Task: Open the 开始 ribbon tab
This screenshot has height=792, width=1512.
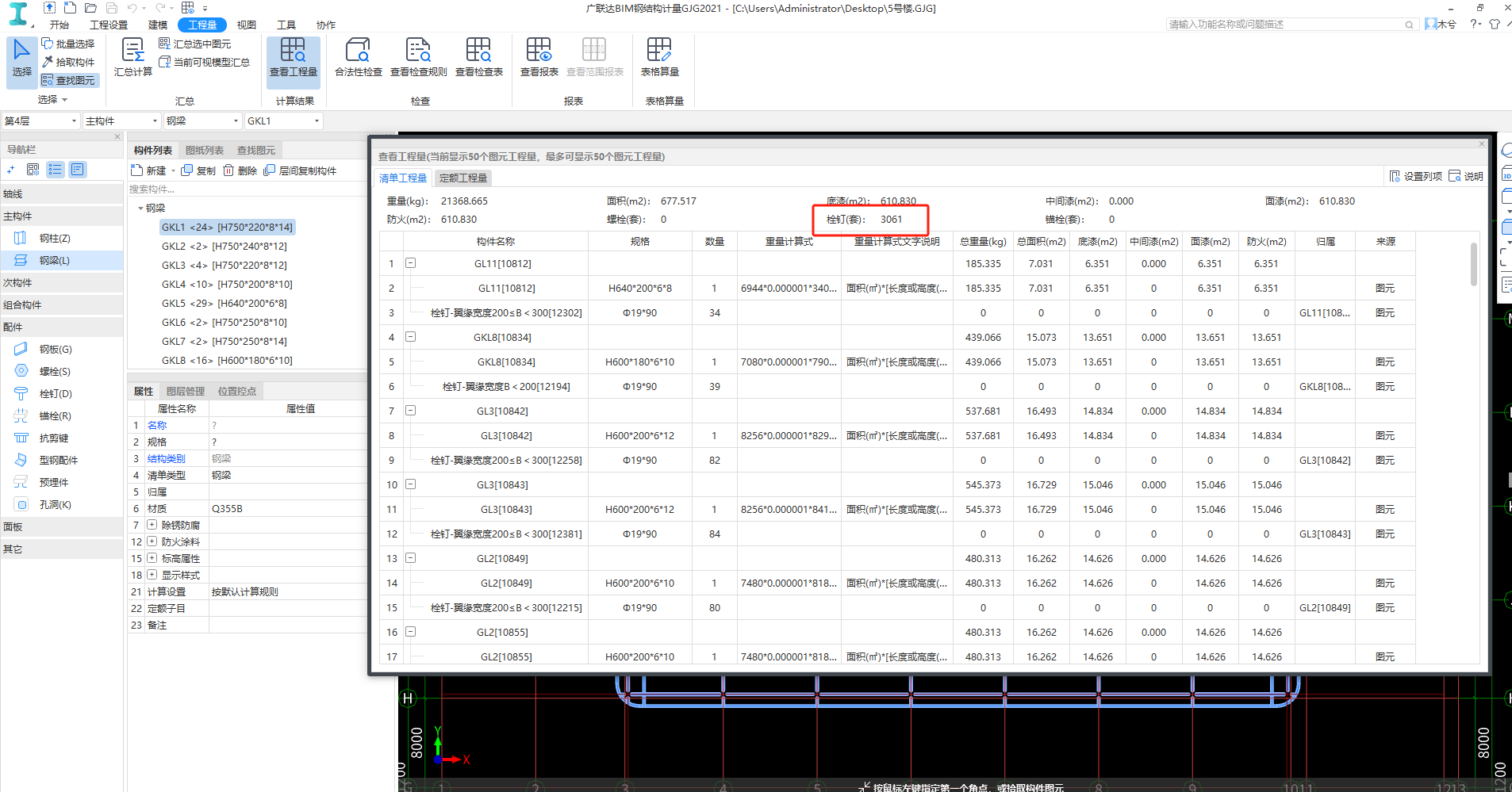Action: pyautogui.click(x=59, y=25)
